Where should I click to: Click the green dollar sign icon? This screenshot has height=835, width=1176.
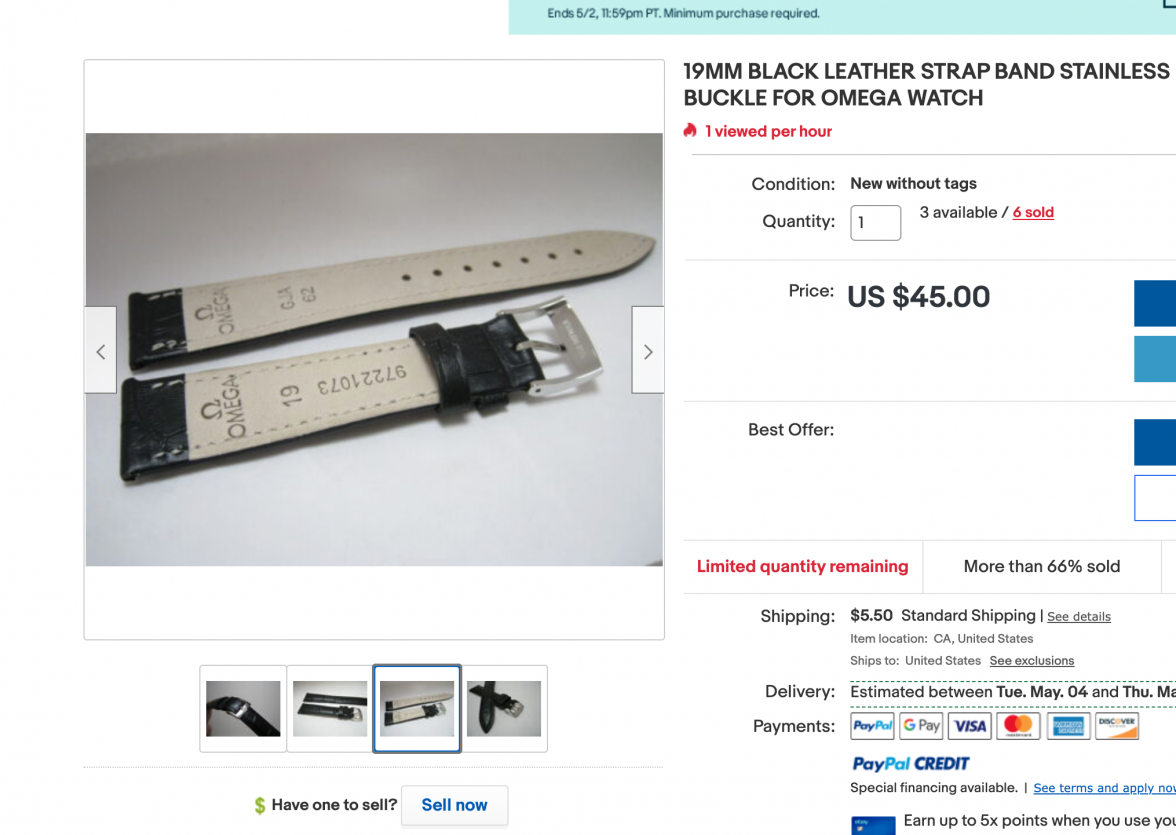click(260, 806)
